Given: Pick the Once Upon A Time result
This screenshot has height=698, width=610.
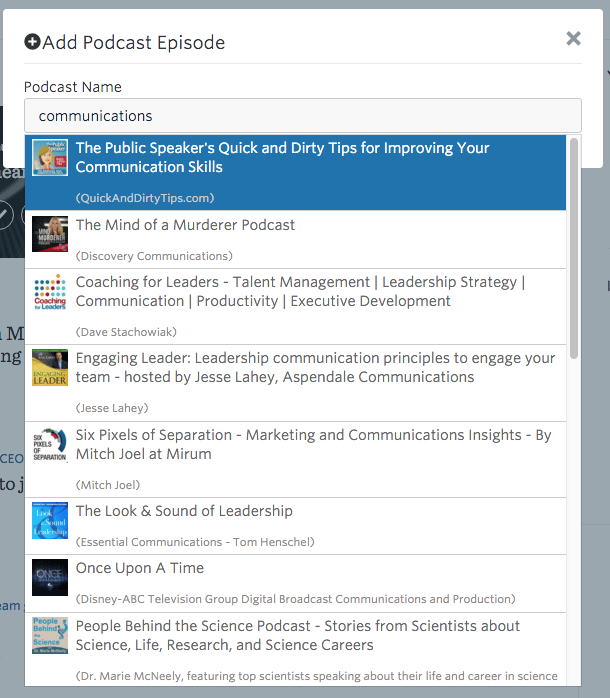Looking at the screenshot, I should [x=295, y=583].
